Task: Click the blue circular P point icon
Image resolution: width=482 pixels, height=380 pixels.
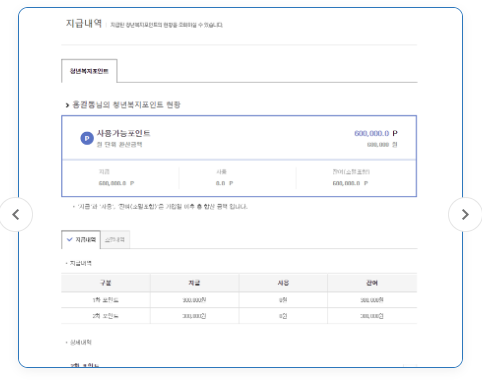Action: click(87, 138)
